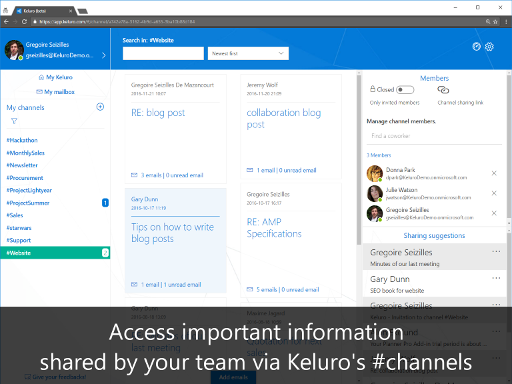This screenshot has width=512, height=384.
Task: Click the channel sharing link icon
Action: click(443, 90)
